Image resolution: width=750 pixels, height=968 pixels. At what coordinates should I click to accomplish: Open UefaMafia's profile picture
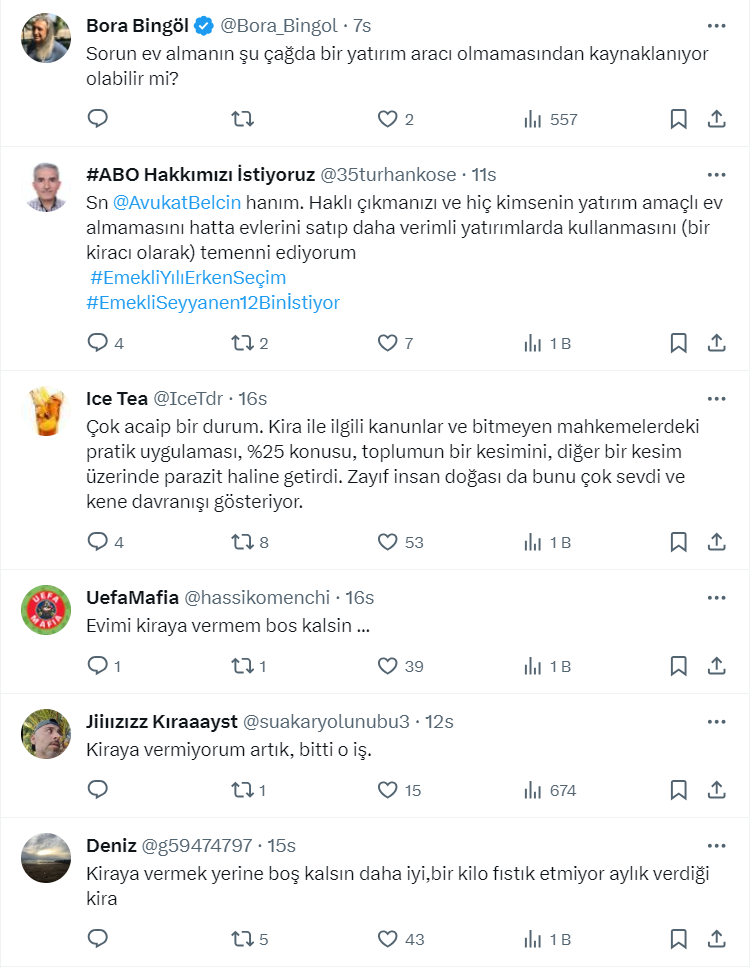point(46,610)
